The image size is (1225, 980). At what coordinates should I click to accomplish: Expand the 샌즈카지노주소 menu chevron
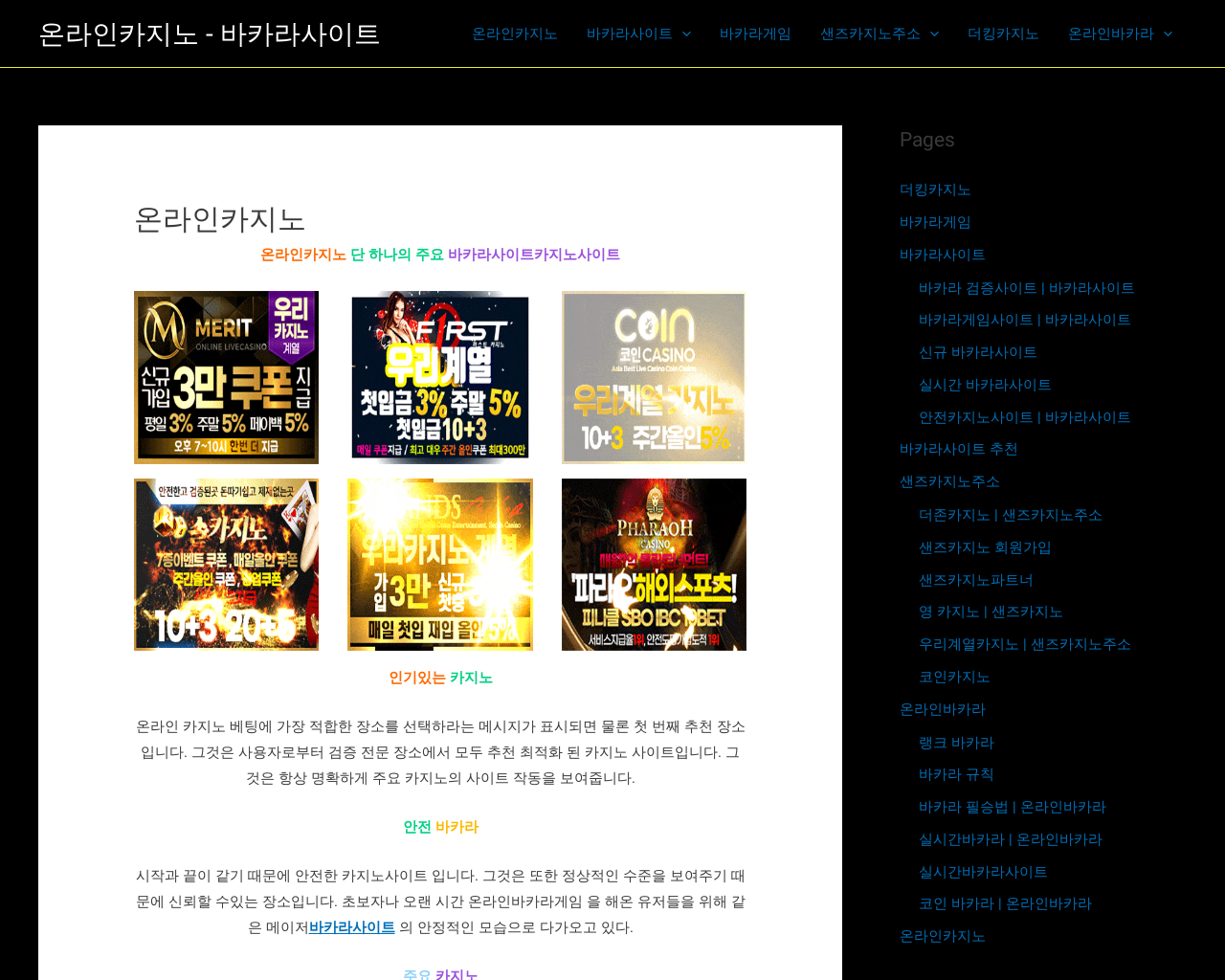934,33
